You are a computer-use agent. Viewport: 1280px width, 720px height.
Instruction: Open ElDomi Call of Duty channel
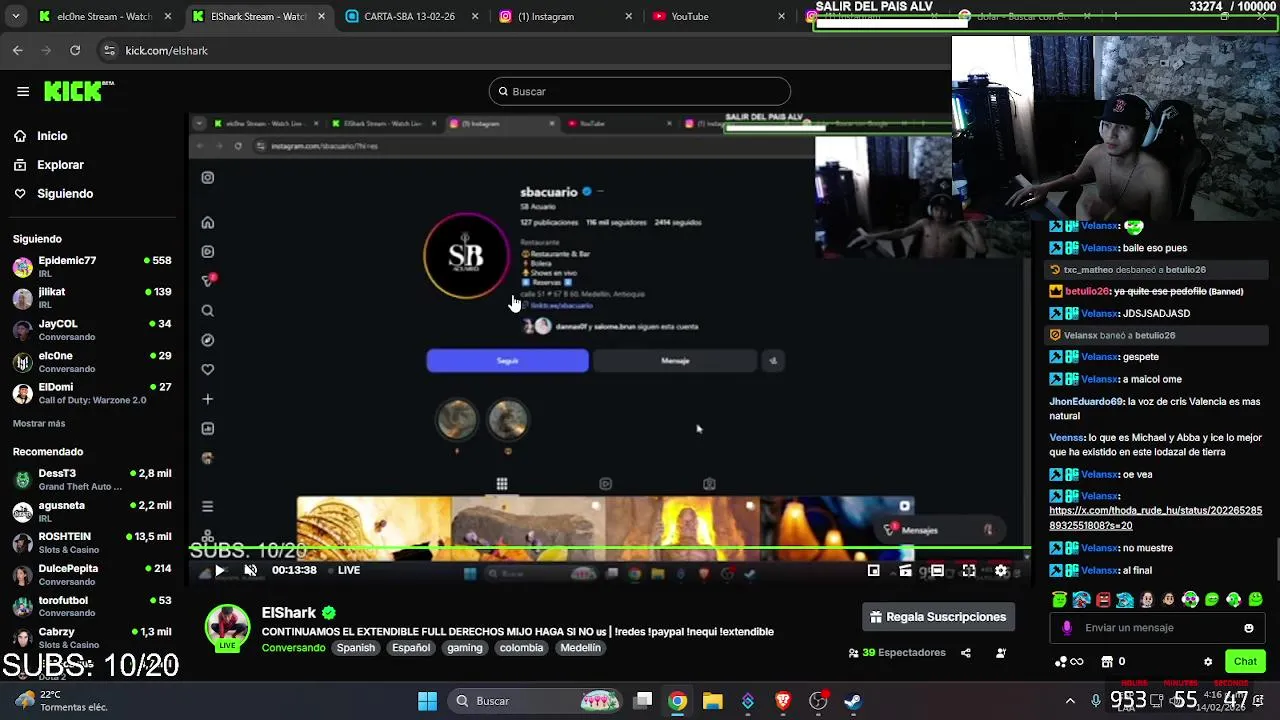92,393
